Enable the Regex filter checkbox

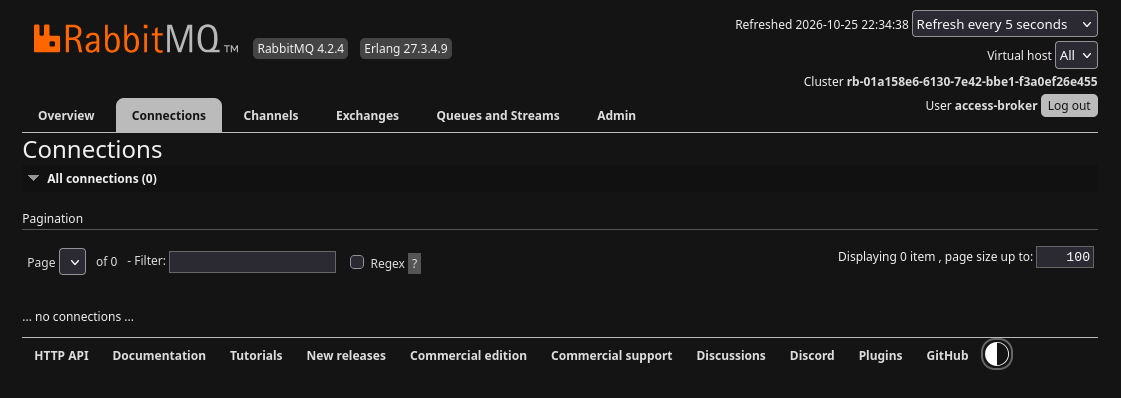[x=357, y=262]
